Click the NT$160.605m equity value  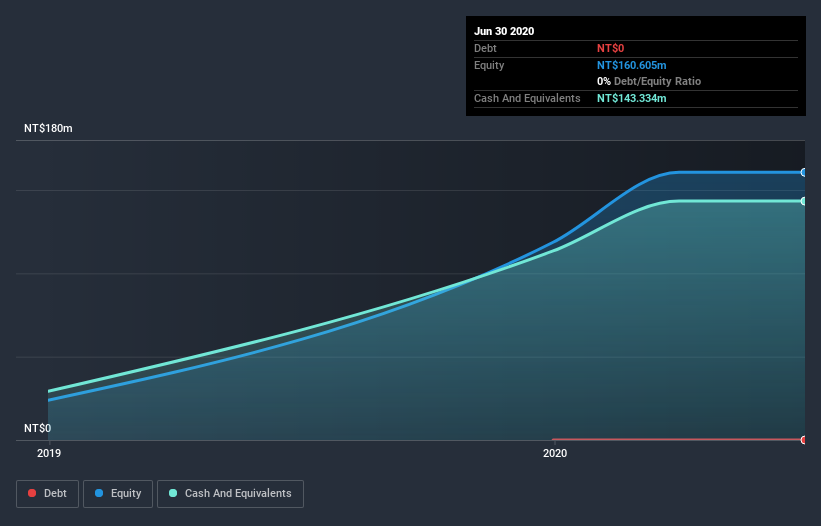[631, 65]
